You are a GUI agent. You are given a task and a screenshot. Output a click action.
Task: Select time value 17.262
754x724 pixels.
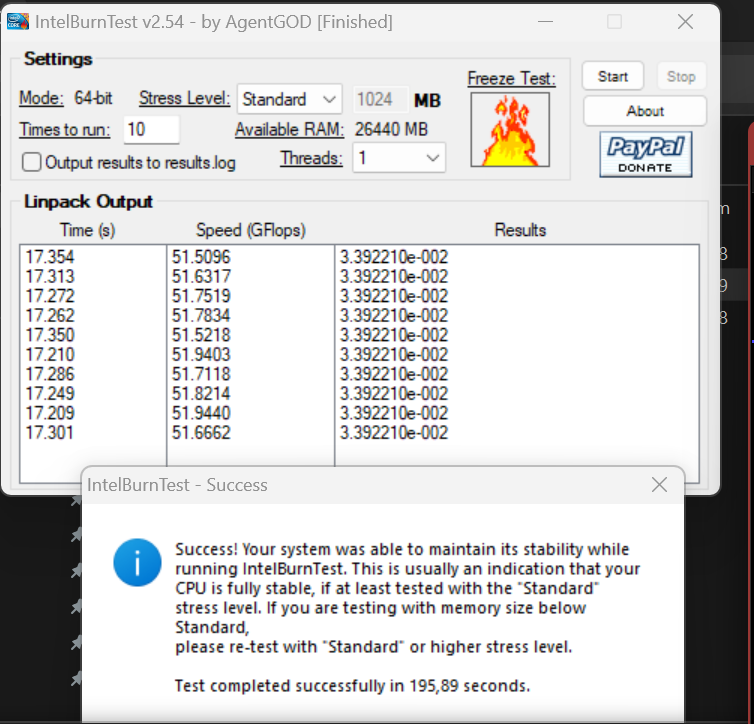[x=50, y=316]
